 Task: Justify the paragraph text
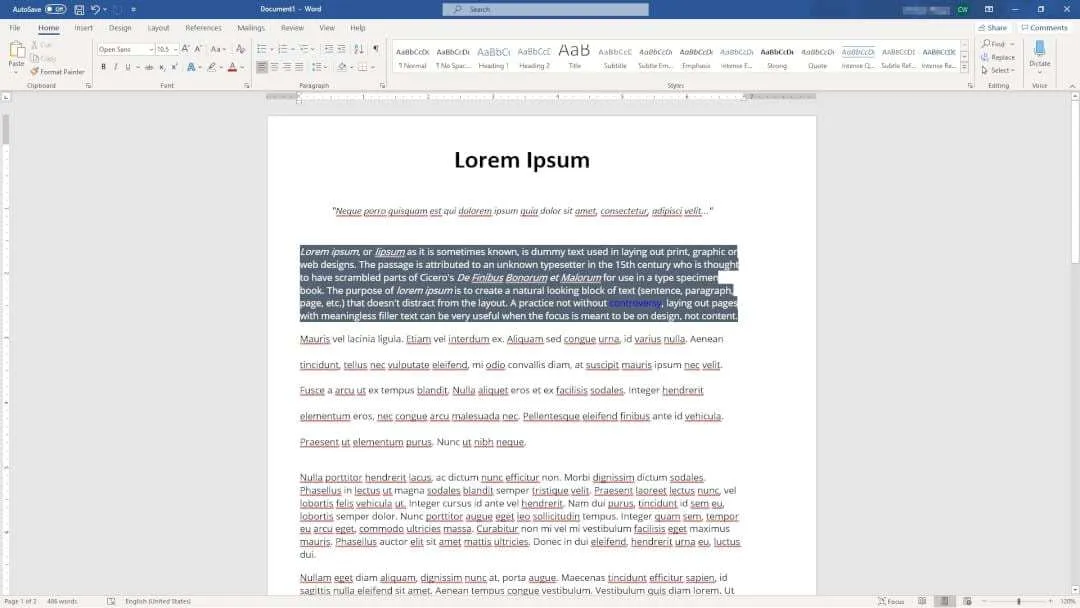point(299,67)
